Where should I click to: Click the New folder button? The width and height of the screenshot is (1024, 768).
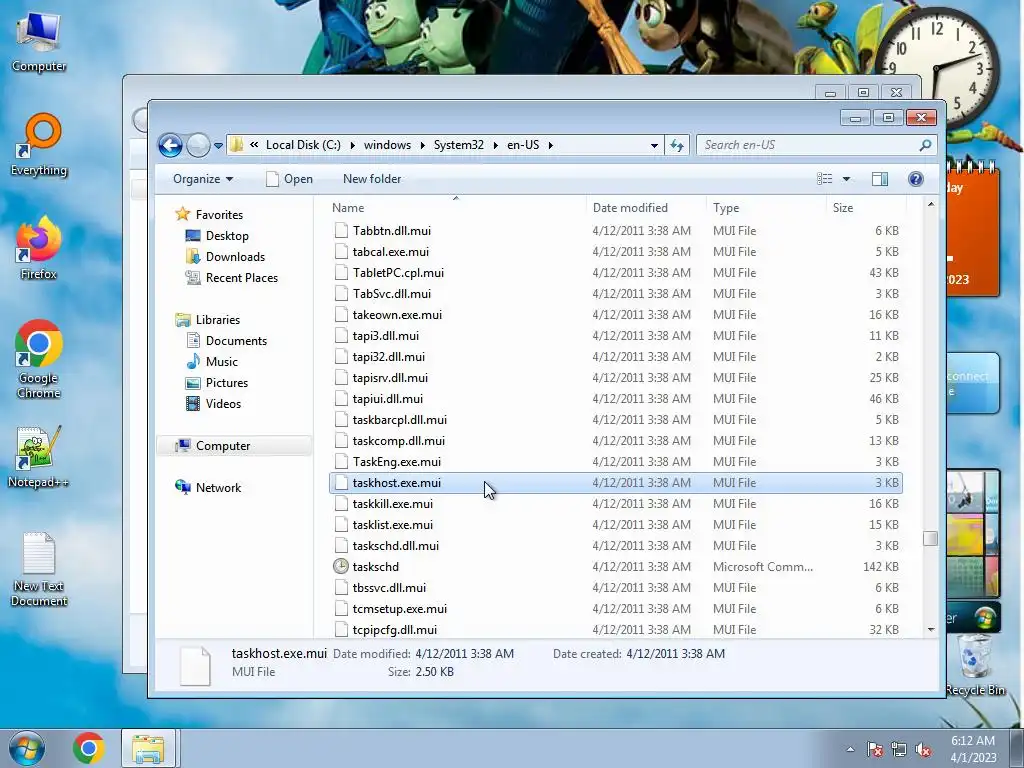pyautogui.click(x=372, y=179)
